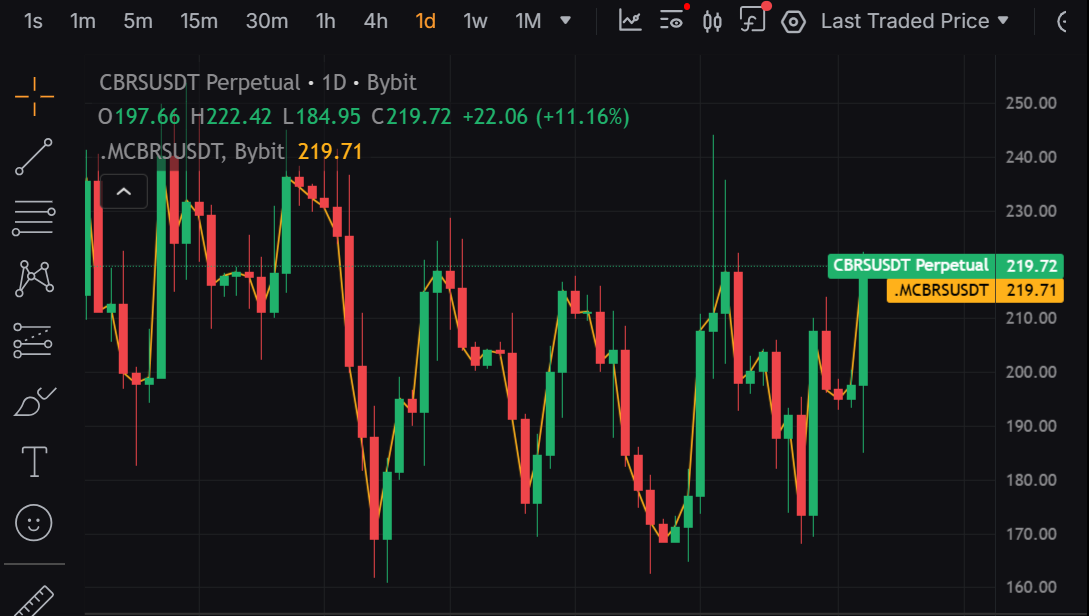1089x616 pixels.
Task: Select the horizontal lines Fibonacci tool
Action: 34,218
